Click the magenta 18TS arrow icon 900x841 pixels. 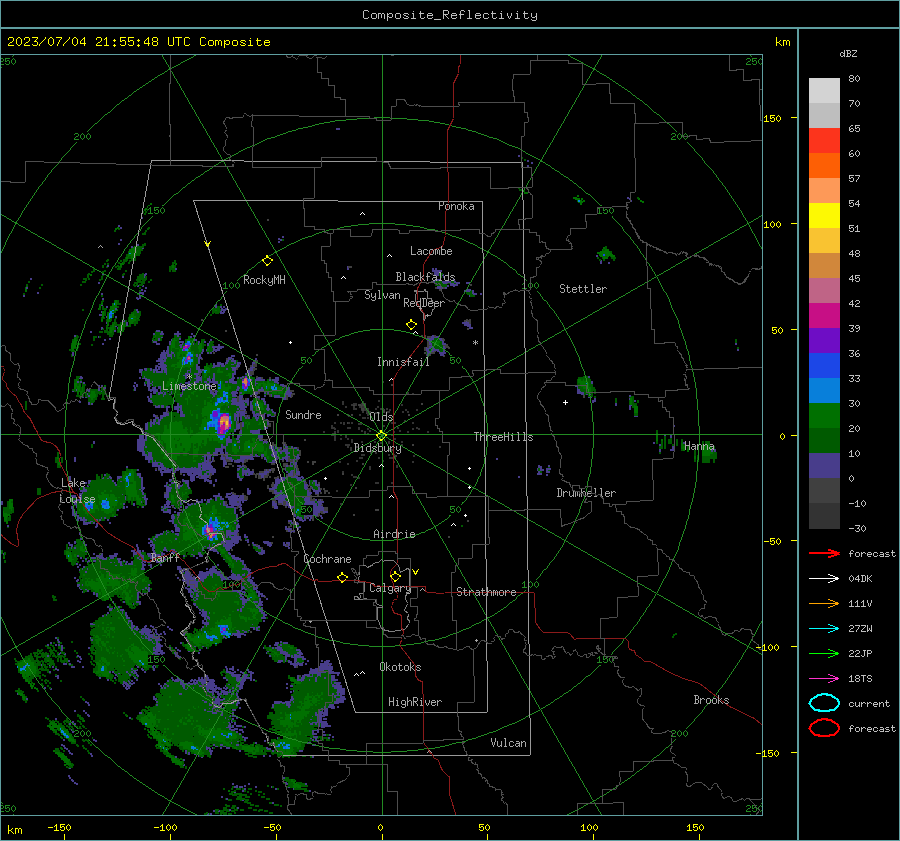pos(824,679)
